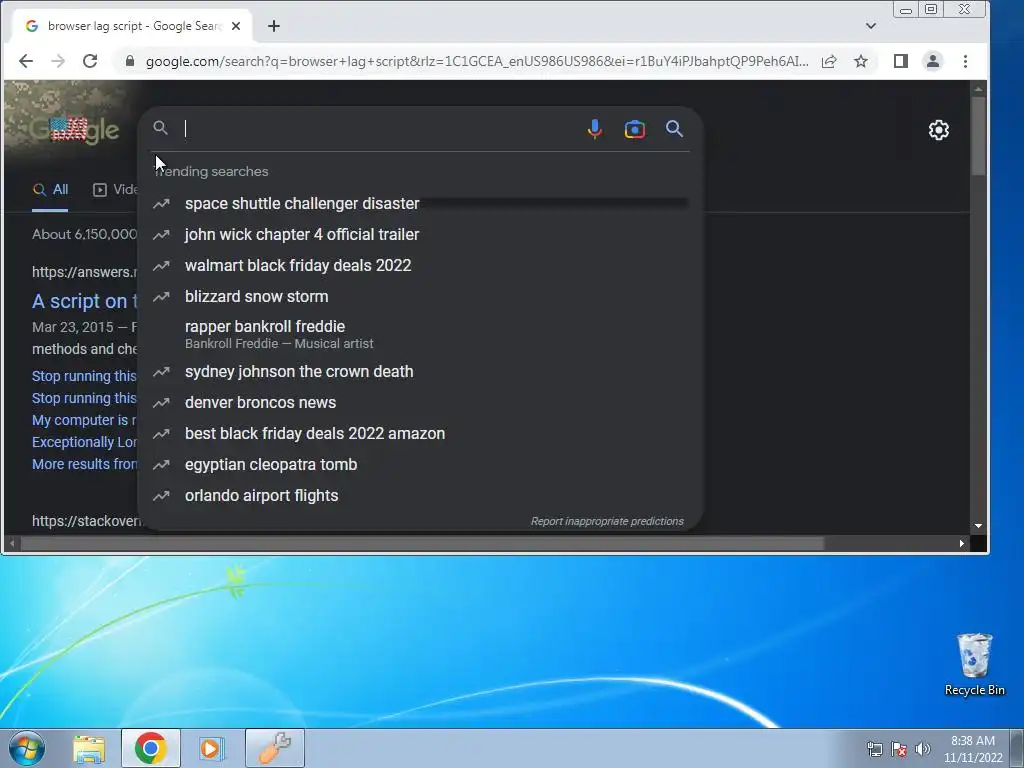Screen dimensions: 1024x768
Task: Click the address bar URL
Action: pyautogui.click(x=477, y=61)
